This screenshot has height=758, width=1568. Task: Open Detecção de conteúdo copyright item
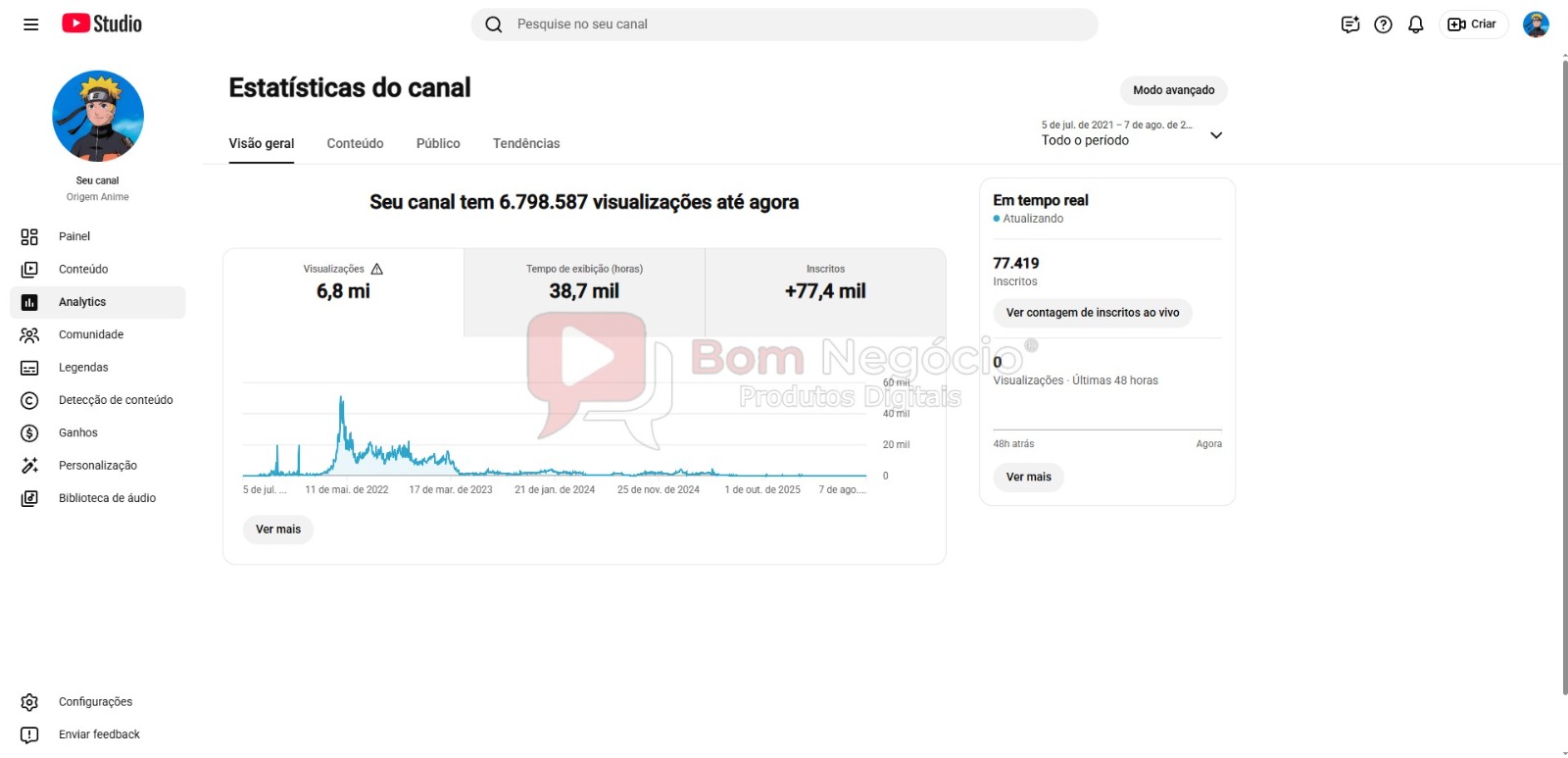pos(98,400)
